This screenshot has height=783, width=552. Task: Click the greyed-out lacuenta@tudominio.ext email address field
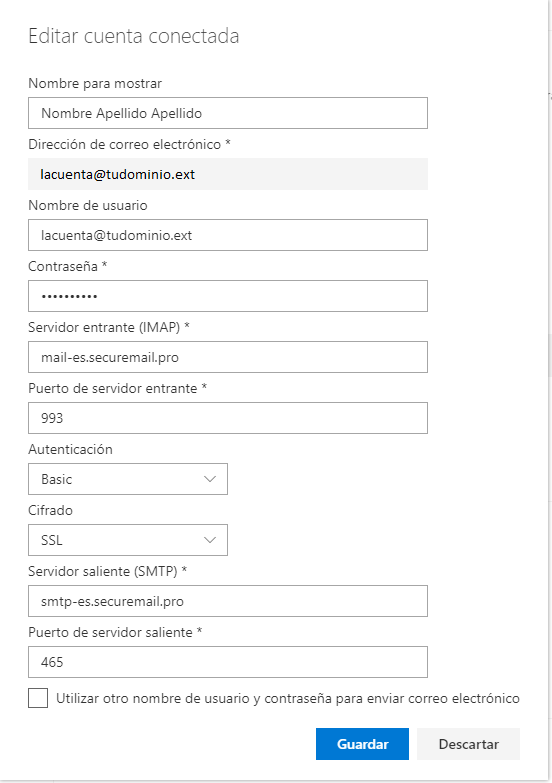click(x=228, y=174)
